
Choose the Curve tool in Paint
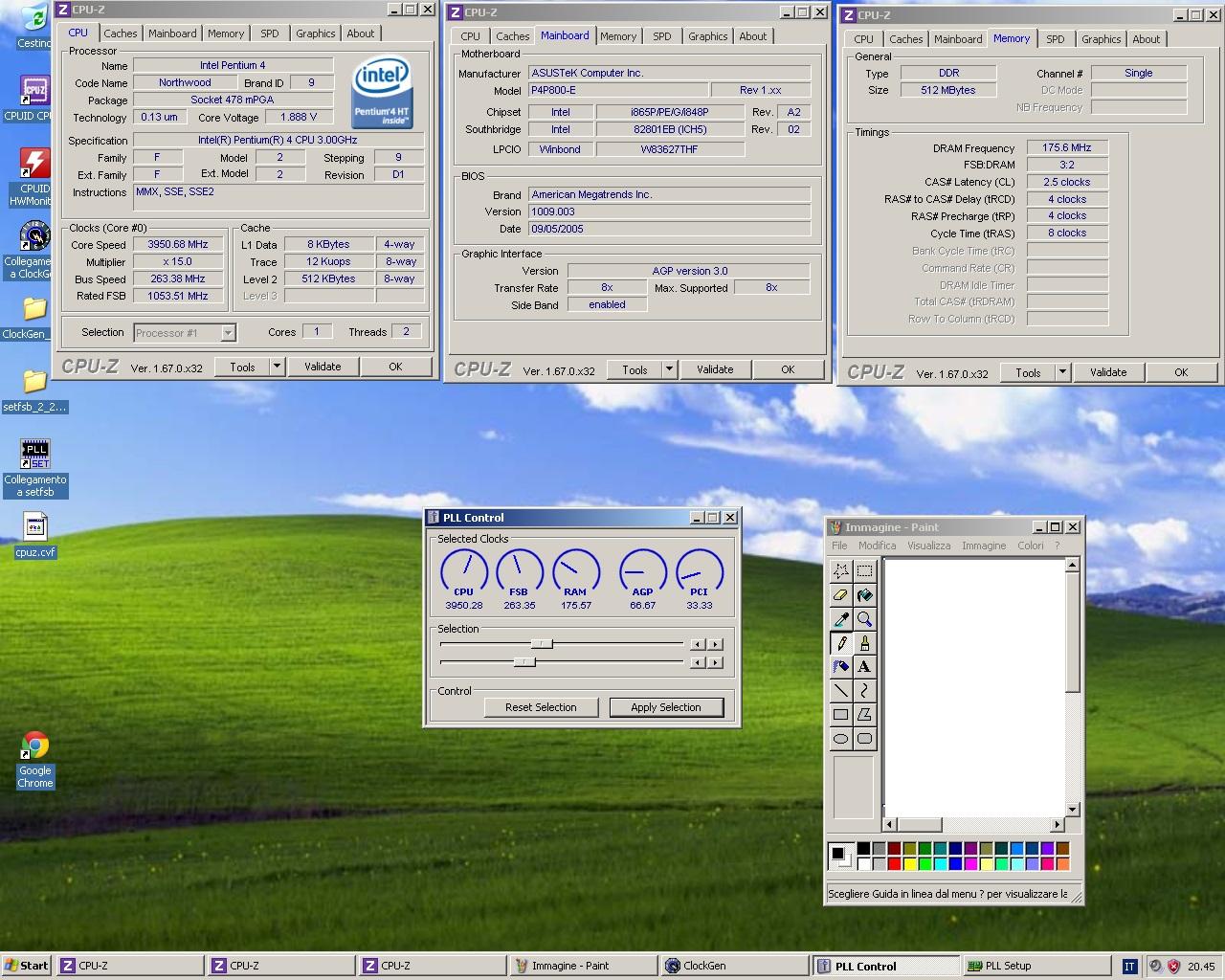click(x=864, y=690)
